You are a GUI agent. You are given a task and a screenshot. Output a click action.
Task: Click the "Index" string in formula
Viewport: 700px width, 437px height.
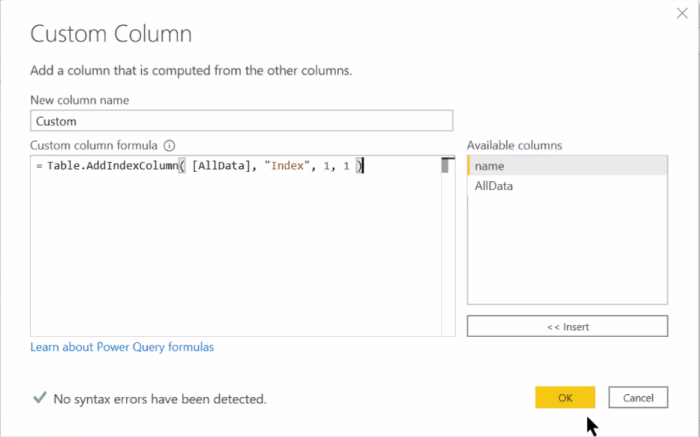coord(287,166)
